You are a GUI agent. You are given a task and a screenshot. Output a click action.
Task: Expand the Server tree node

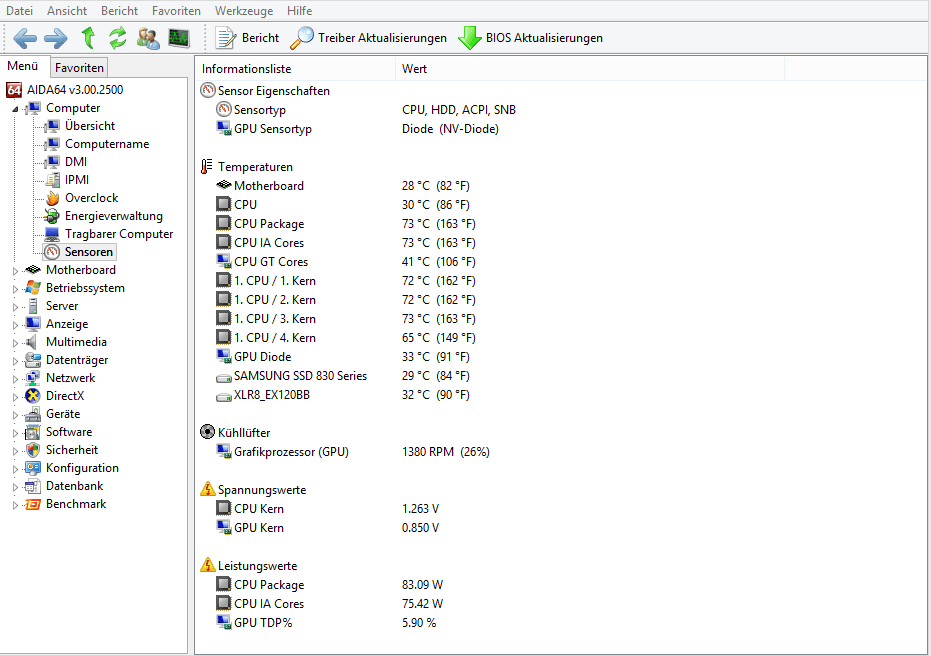tap(15, 307)
